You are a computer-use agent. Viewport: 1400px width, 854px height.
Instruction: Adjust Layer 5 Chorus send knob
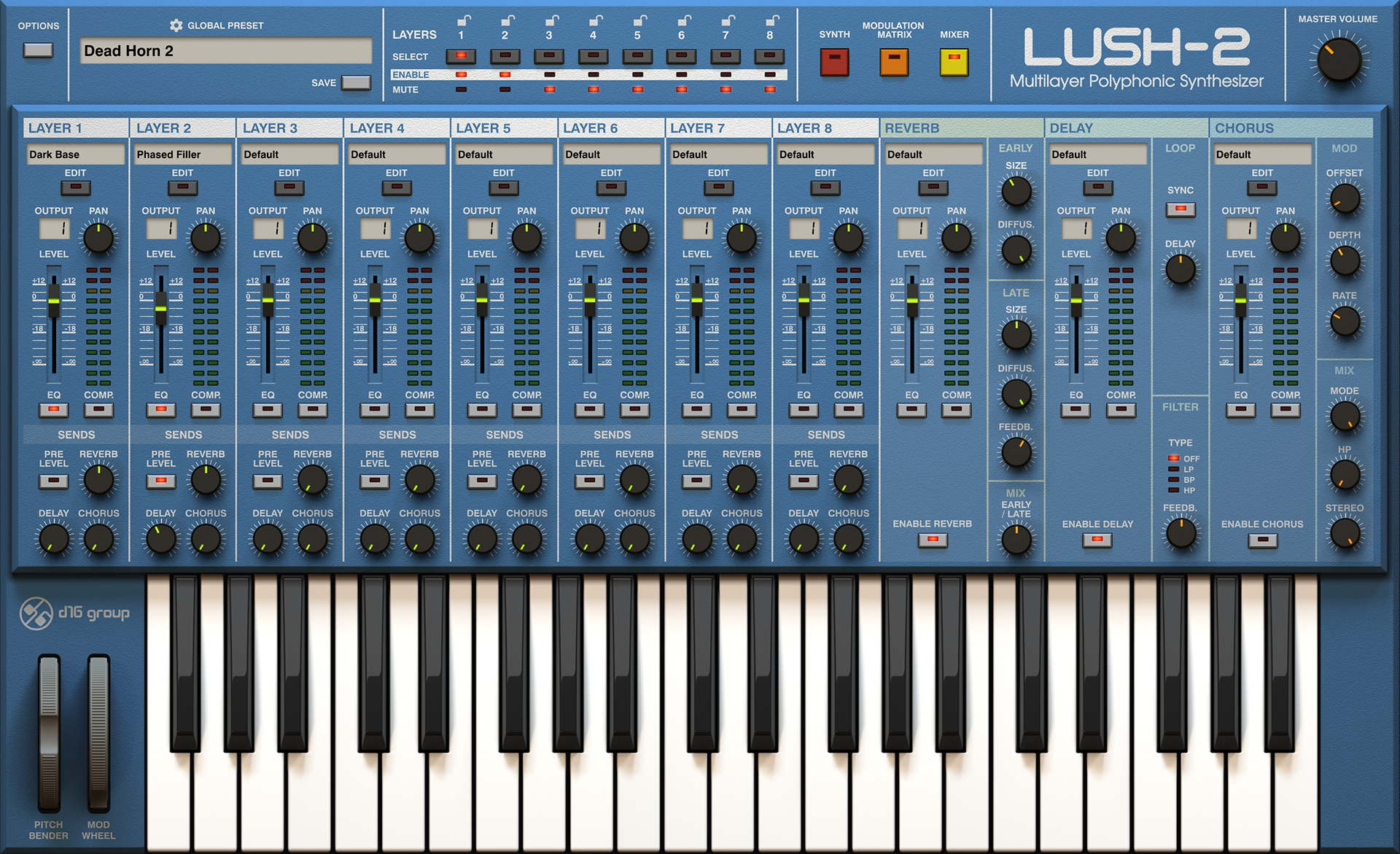click(526, 539)
